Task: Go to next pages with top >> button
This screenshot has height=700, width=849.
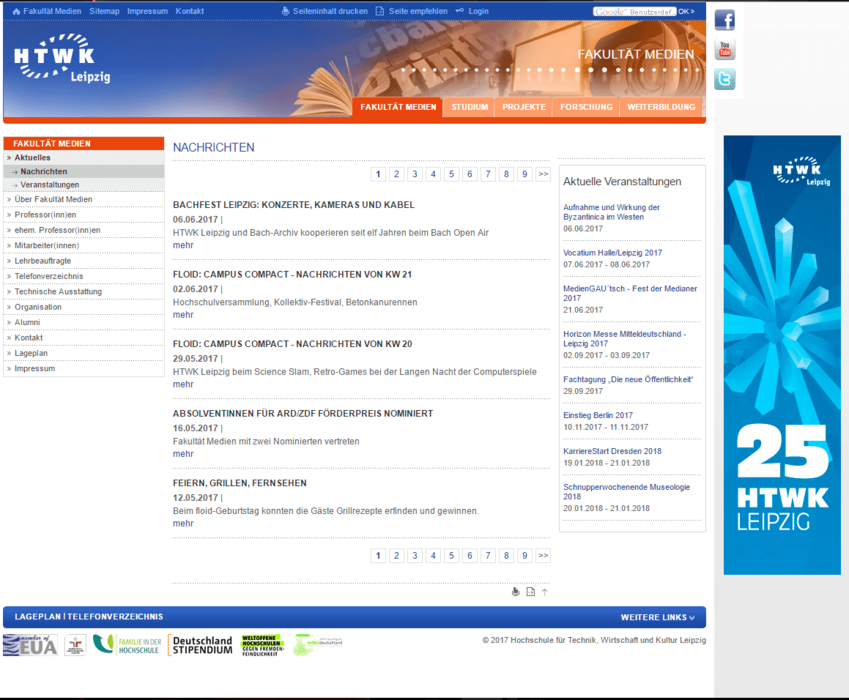Action: (x=543, y=174)
